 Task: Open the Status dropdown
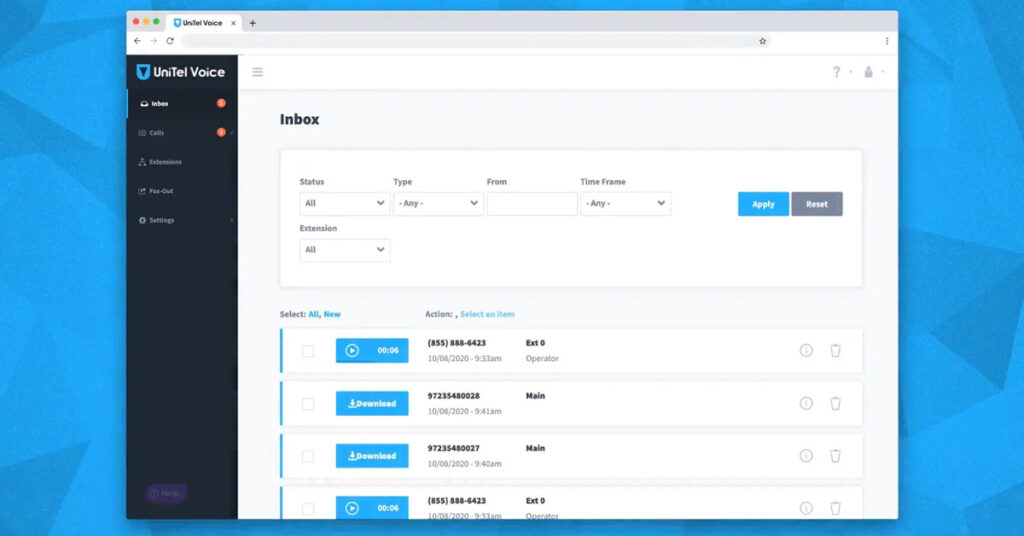click(345, 203)
